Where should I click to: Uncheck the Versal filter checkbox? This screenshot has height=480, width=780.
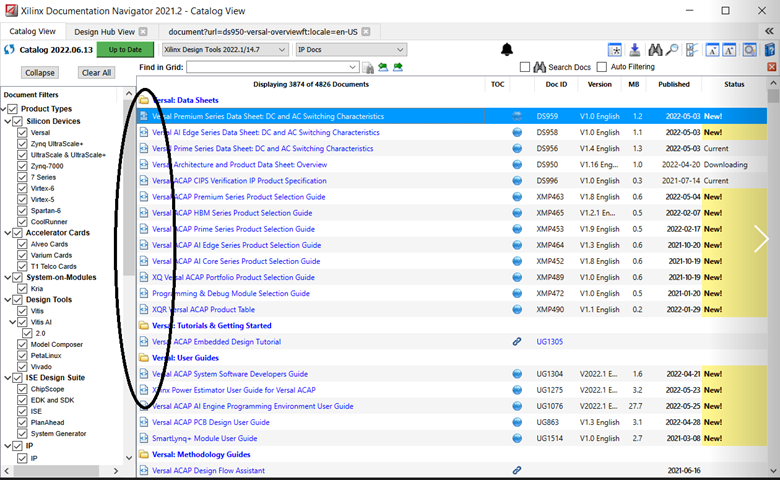tap(23, 132)
